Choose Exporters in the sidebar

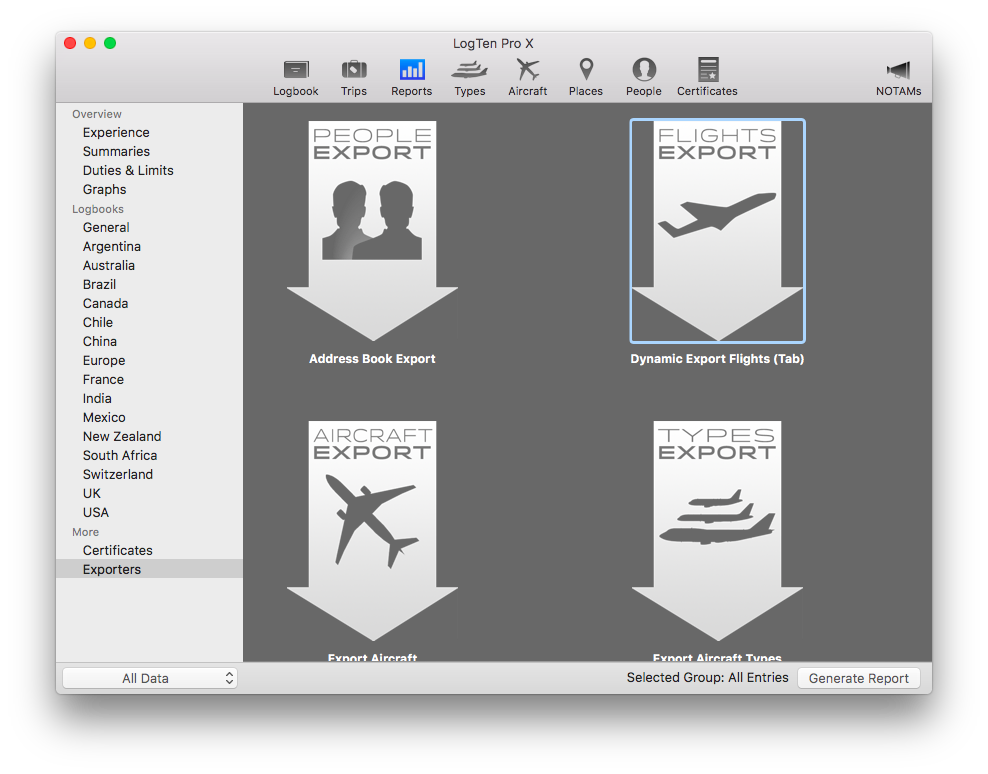click(112, 569)
